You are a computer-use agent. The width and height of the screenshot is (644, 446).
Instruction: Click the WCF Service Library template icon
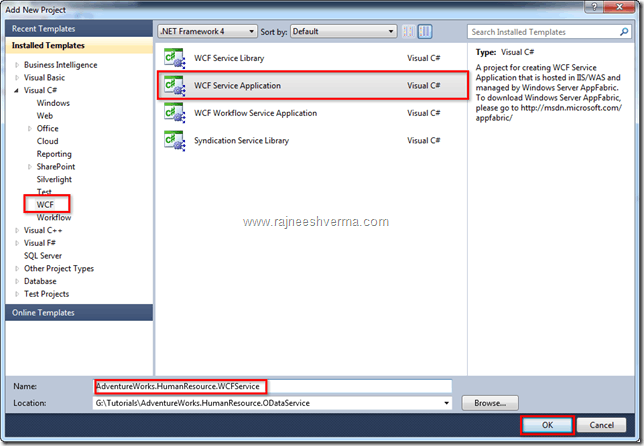[x=175, y=58]
